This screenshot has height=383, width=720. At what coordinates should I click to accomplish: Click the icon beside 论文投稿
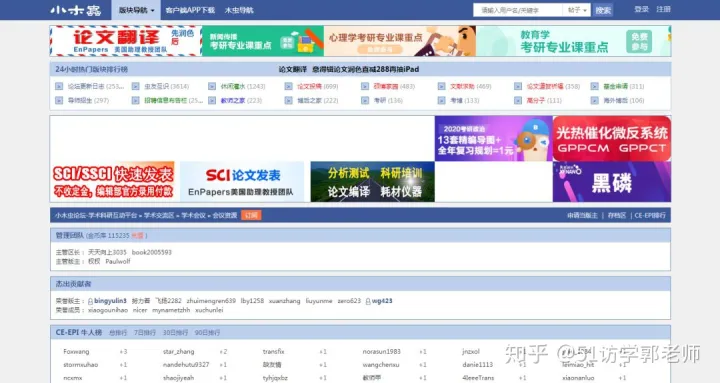coord(288,86)
